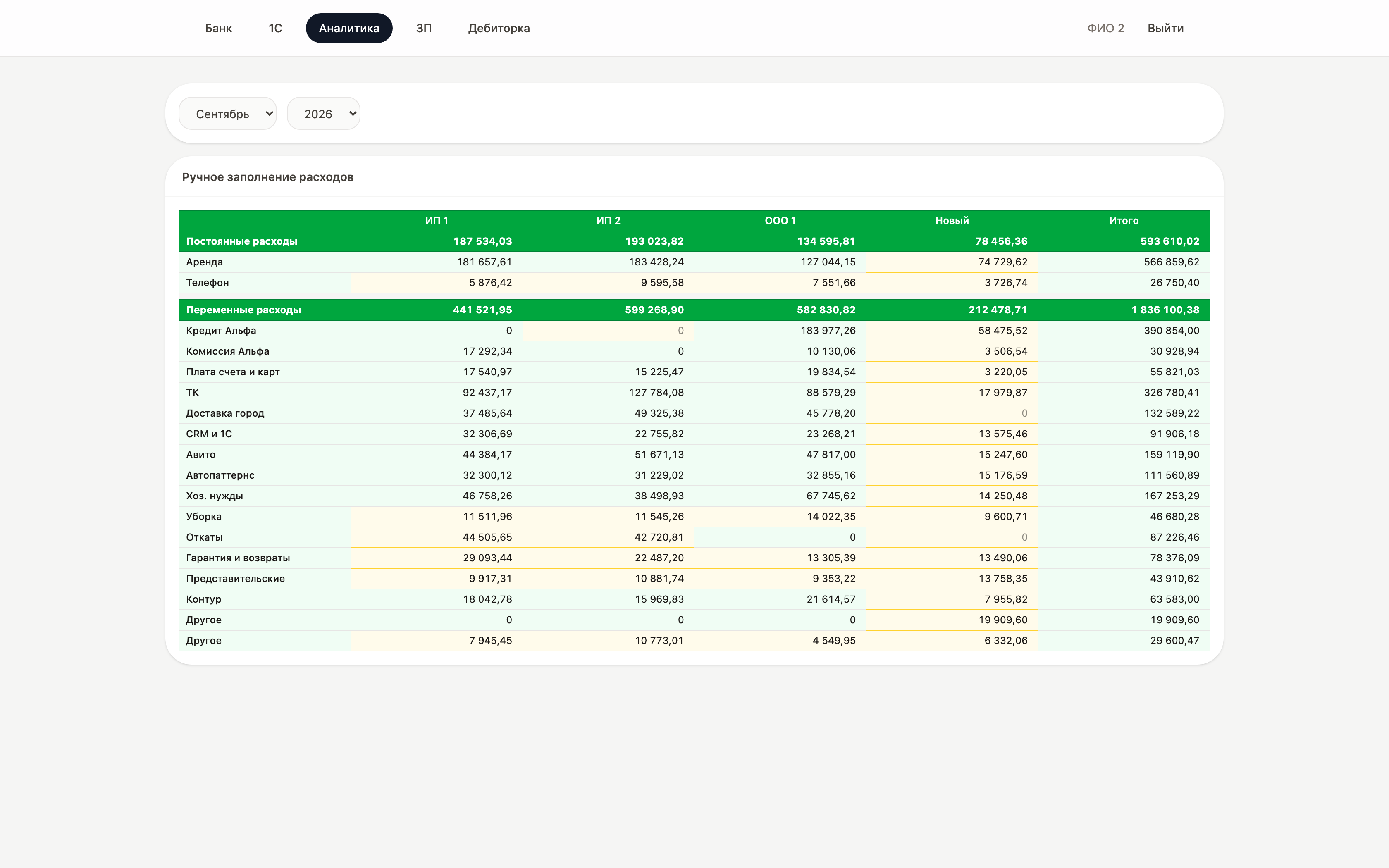Edit Уборка value 11 511,96

437,517
